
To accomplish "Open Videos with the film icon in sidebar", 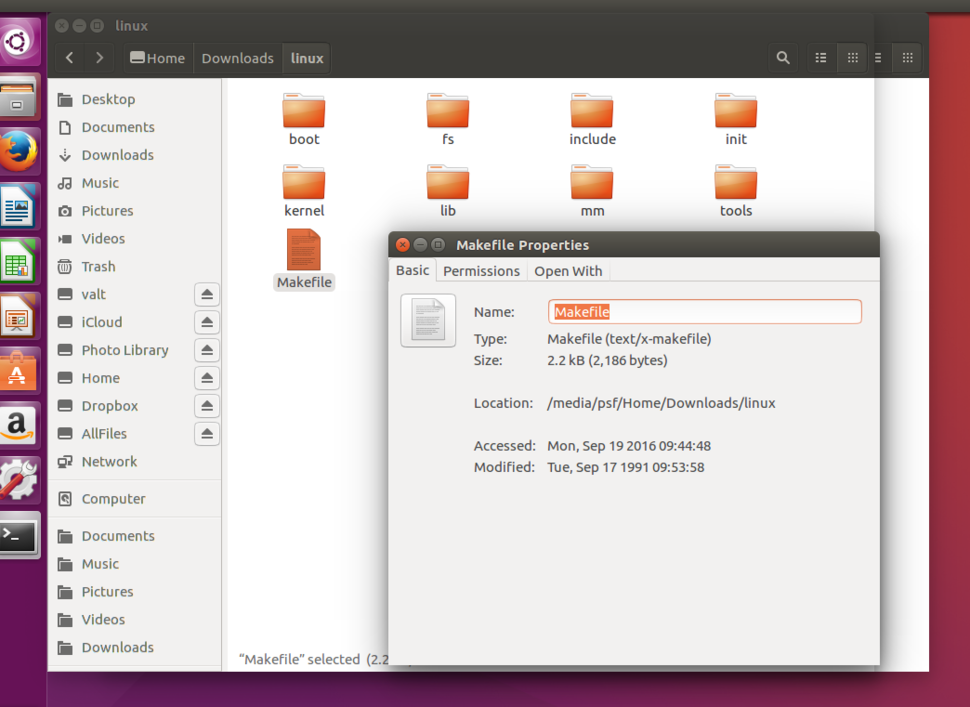I will (134, 238).
